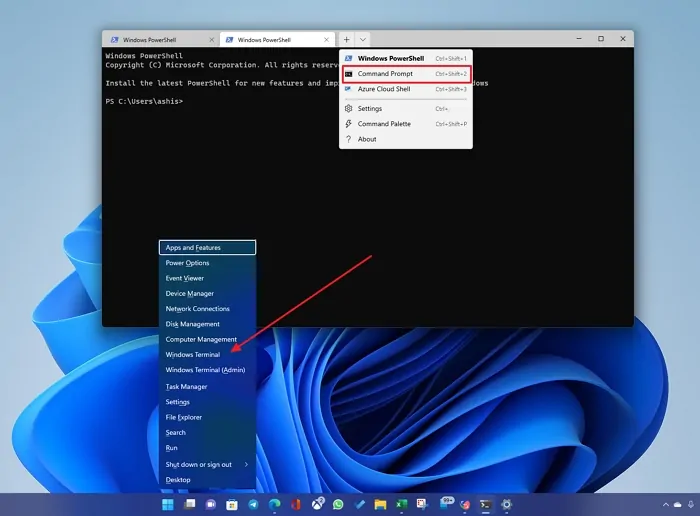700x516 pixels.
Task: Open Task View on the taskbar
Action: point(190,504)
